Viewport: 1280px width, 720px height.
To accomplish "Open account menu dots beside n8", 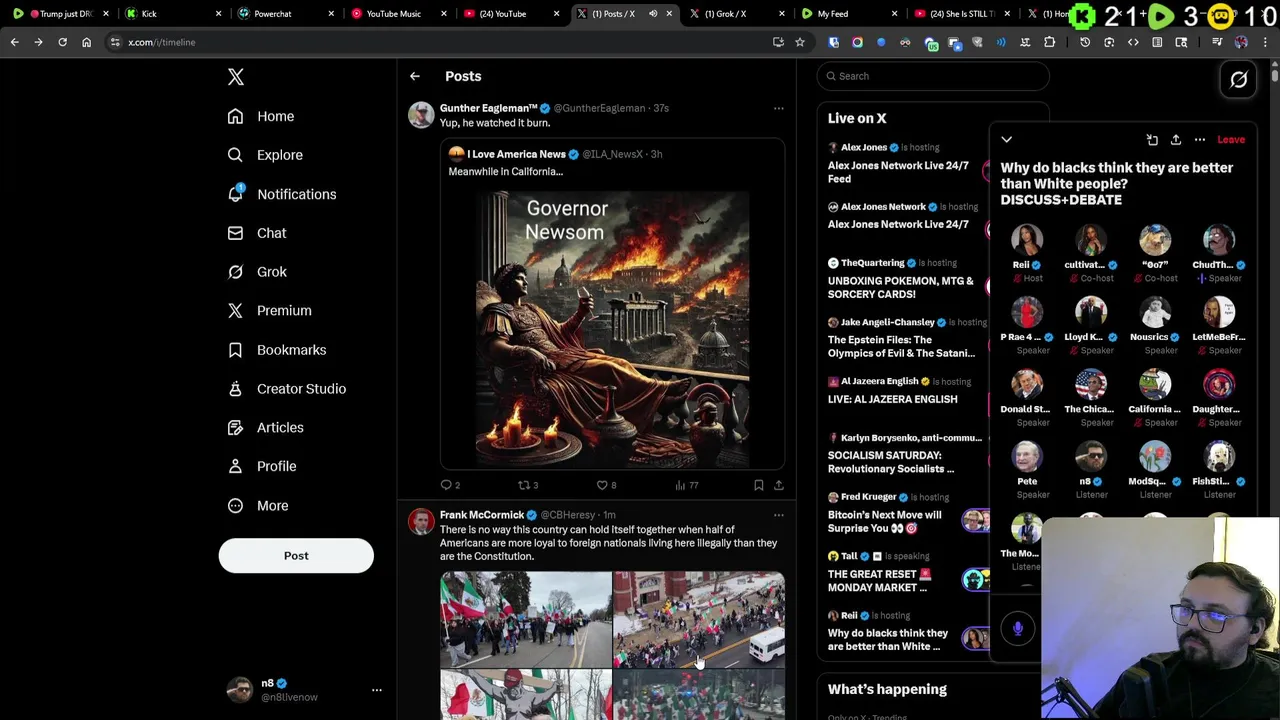I will click(x=377, y=690).
